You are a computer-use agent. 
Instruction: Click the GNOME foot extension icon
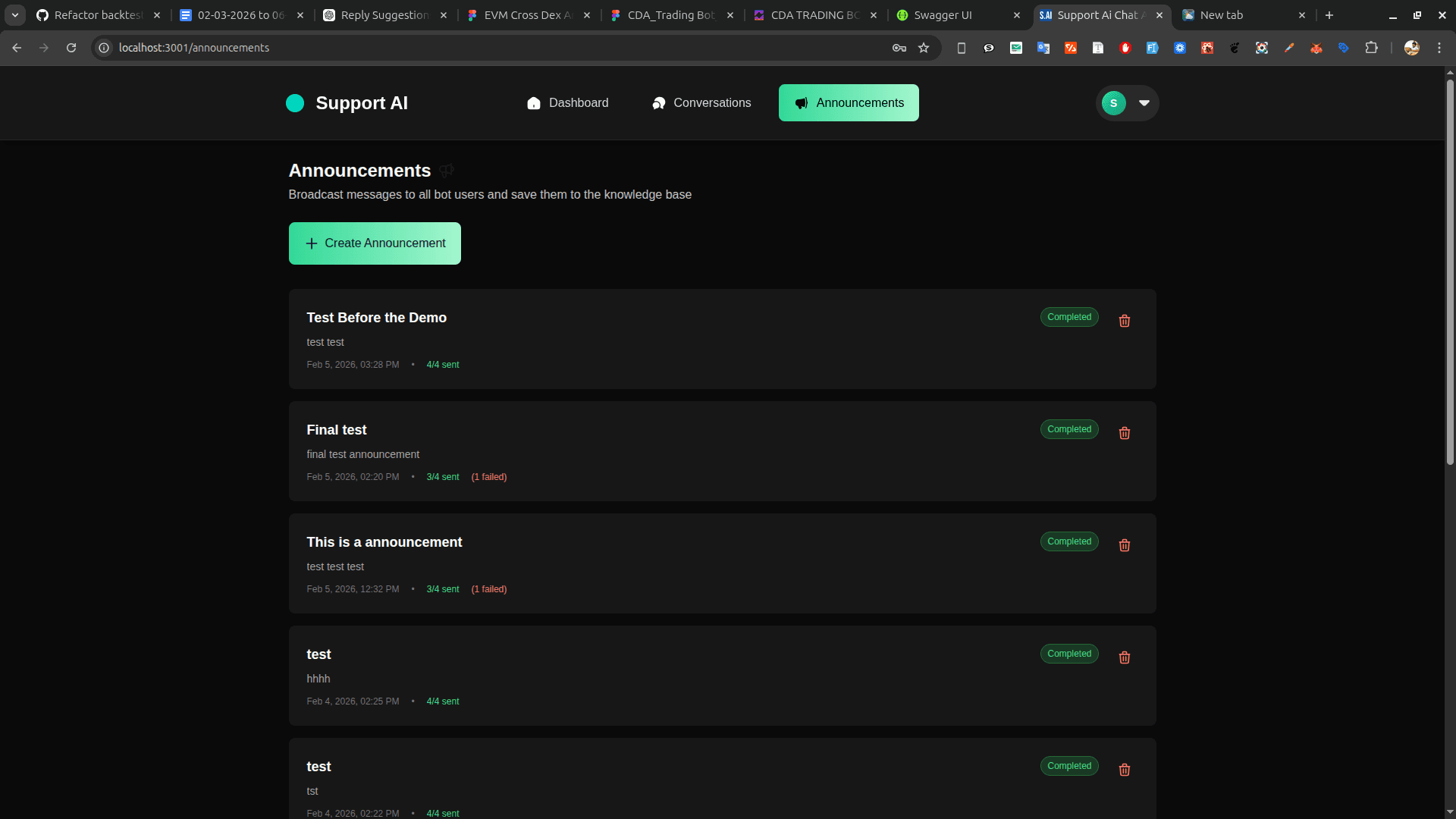coord(1234,48)
